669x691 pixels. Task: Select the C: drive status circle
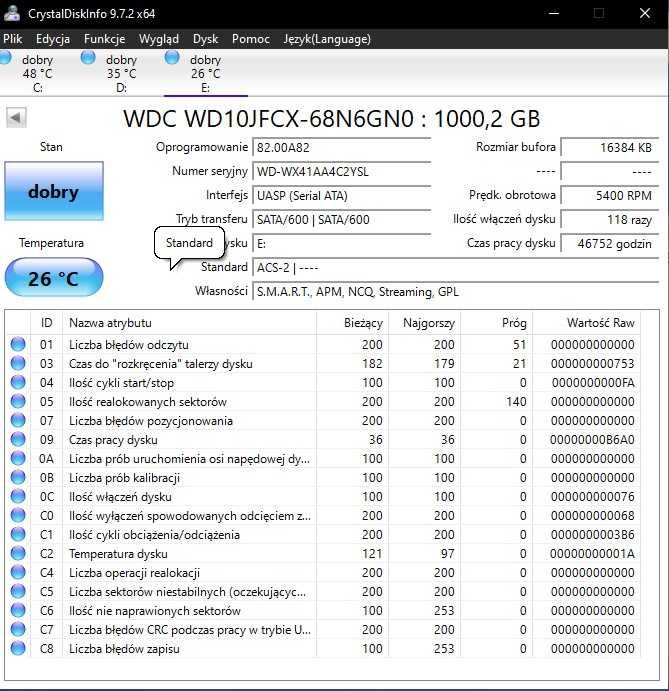click(5, 58)
